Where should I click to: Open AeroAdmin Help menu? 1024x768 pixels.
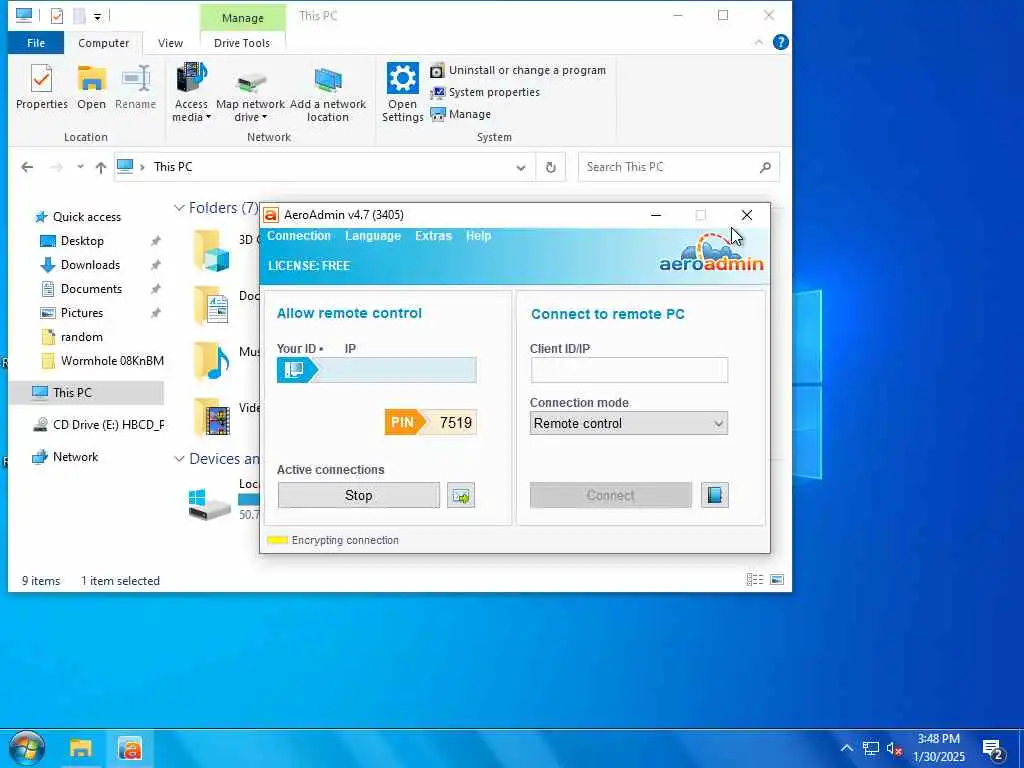[x=478, y=236]
